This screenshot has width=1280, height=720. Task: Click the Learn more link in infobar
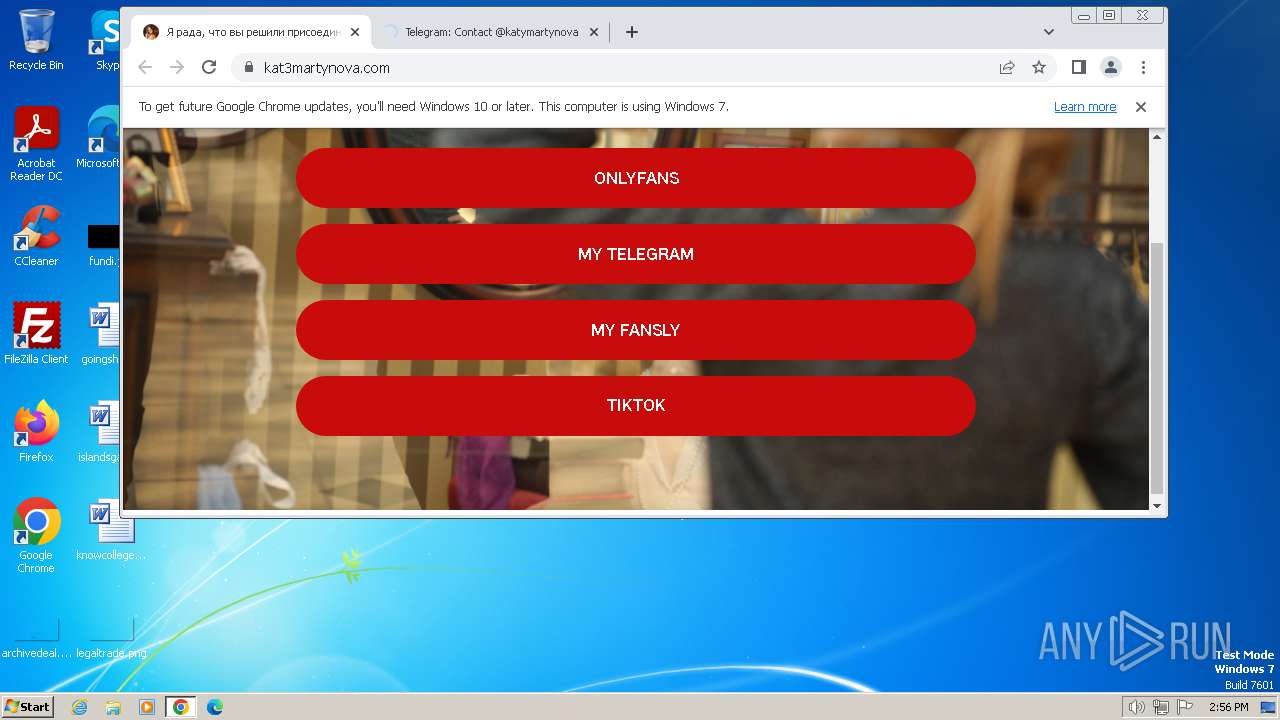(1085, 107)
